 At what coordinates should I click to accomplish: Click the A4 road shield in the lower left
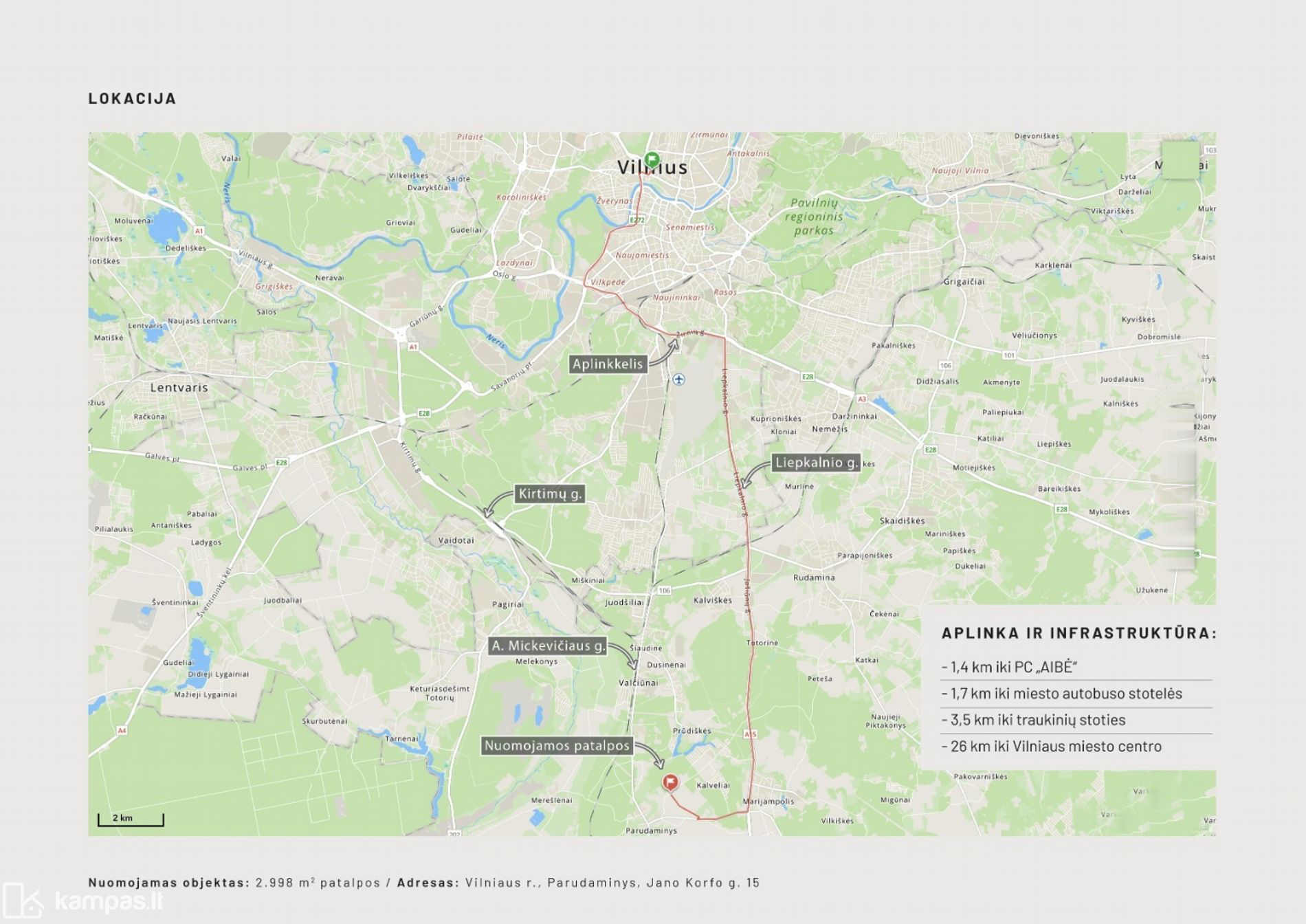[x=122, y=730]
